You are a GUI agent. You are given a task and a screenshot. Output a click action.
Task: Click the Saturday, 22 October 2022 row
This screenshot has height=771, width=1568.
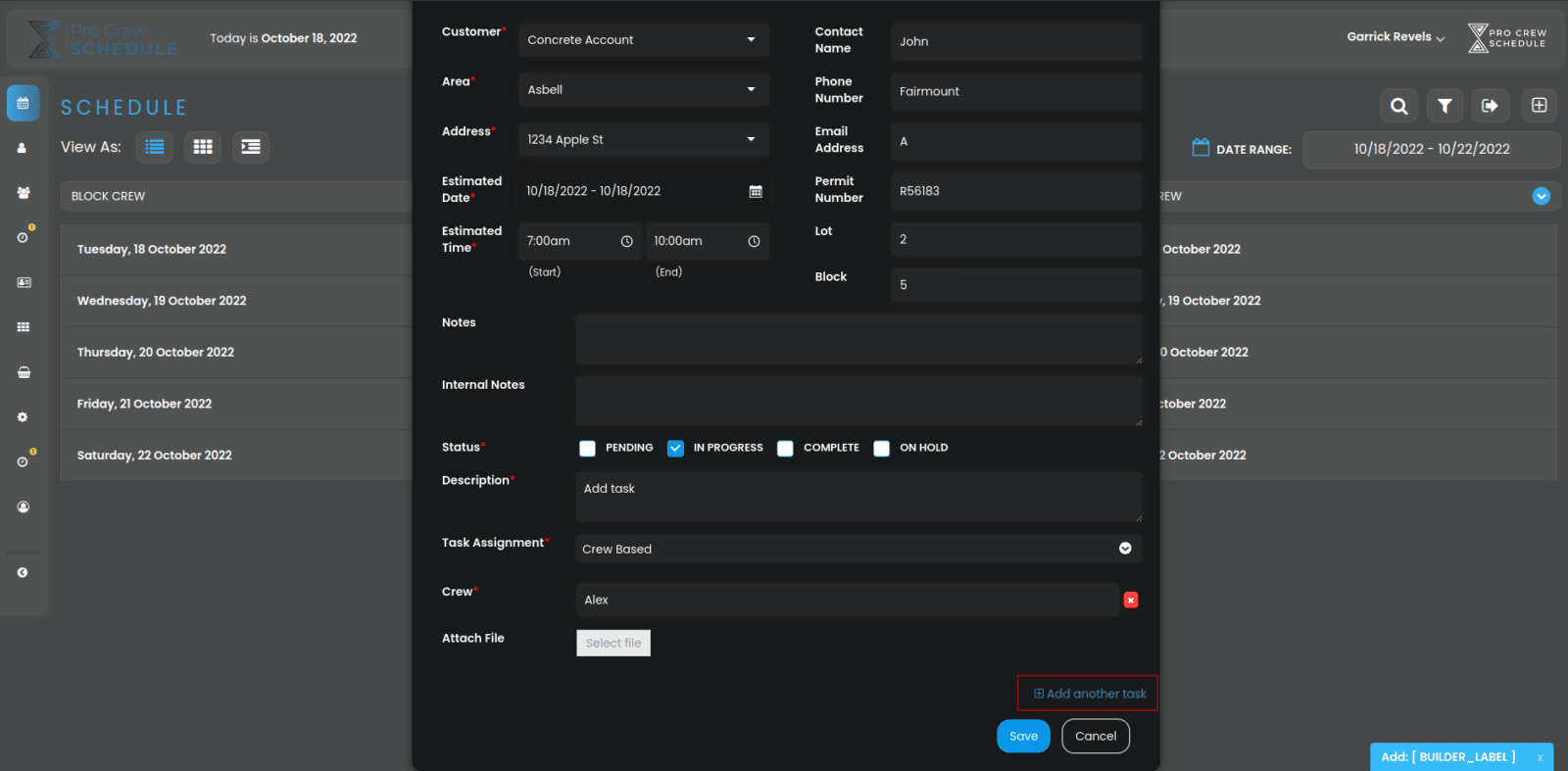pos(236,456)
